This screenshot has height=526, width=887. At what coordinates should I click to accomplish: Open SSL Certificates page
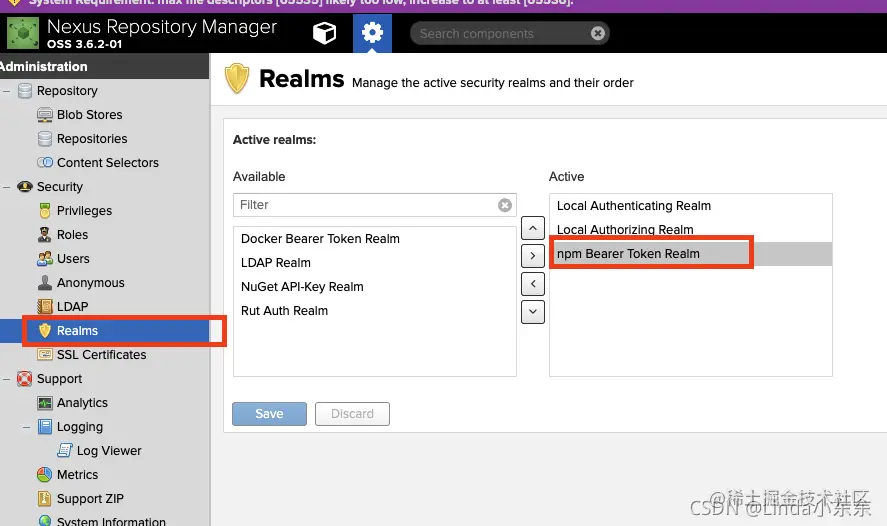[x=102, y=355]
